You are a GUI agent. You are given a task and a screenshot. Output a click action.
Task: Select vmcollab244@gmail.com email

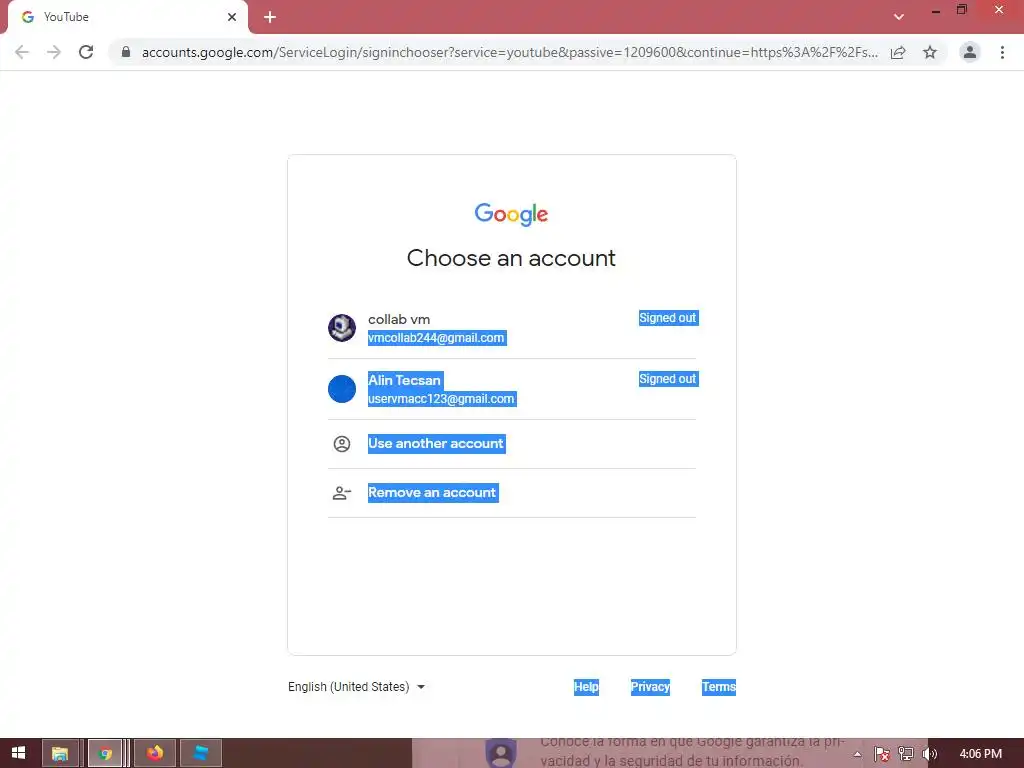(436, 338)
